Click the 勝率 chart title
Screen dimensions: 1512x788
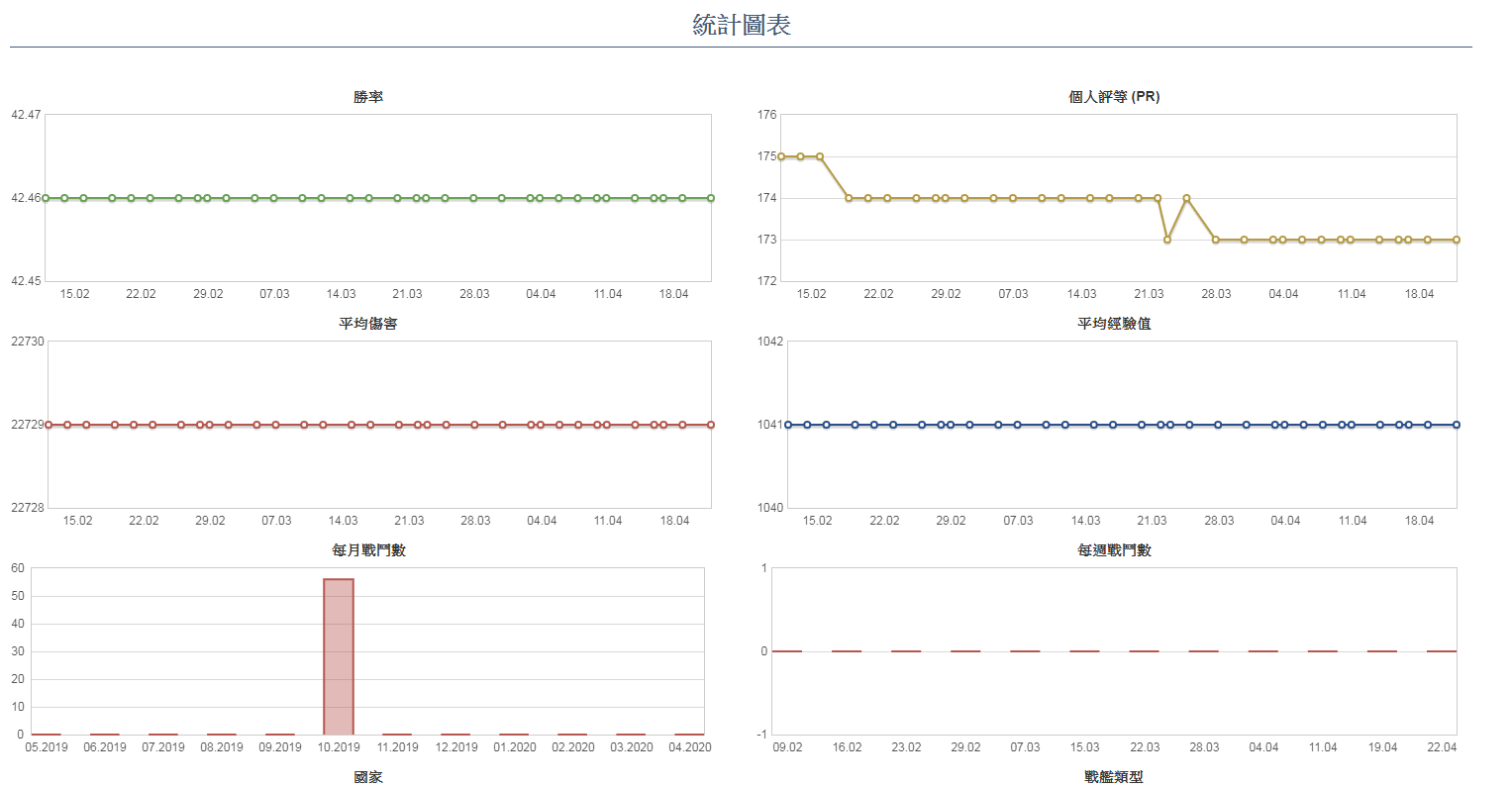pyautogui.click(x=368, y=97)
